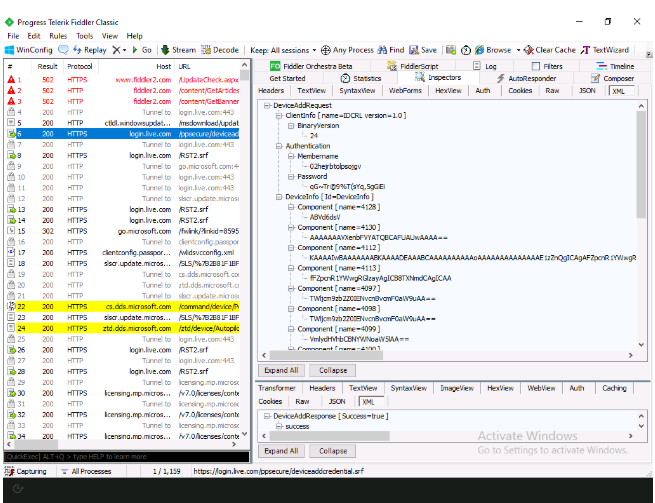
Task: Open the Find sessions tool
Action: (x=391, y=50)
